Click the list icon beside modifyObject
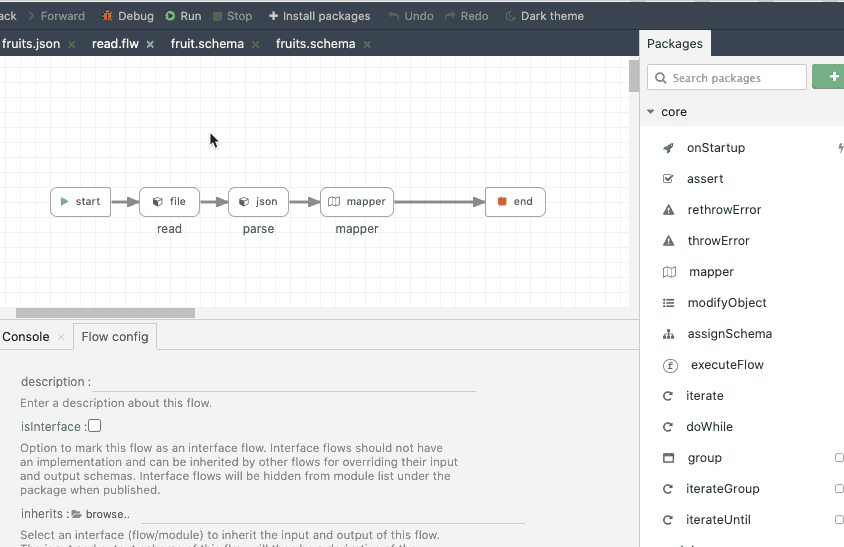The image size is (844, 547). tap(669, 303)
